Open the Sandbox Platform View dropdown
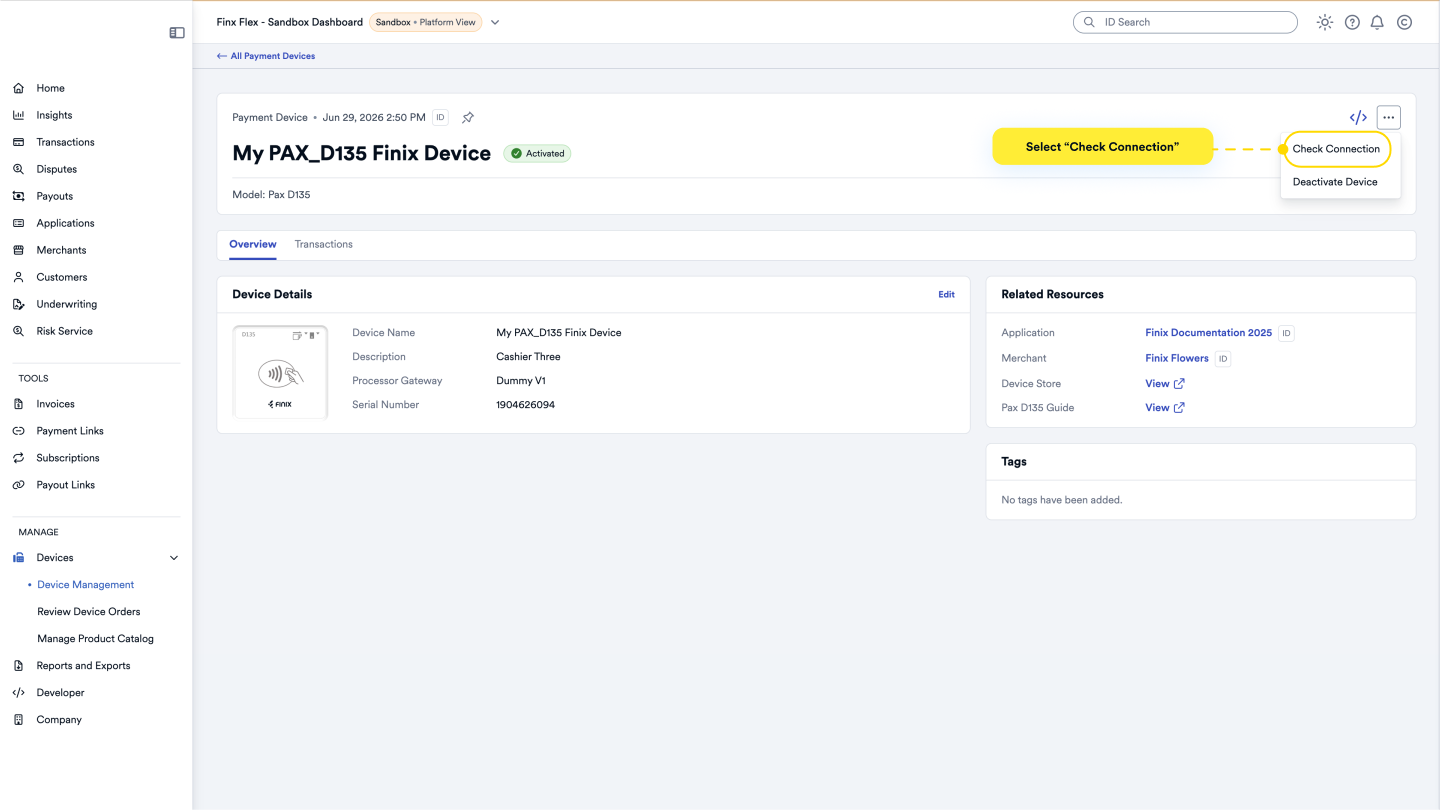The height and width of the screenshot is (810, 1440). point(495,22)
